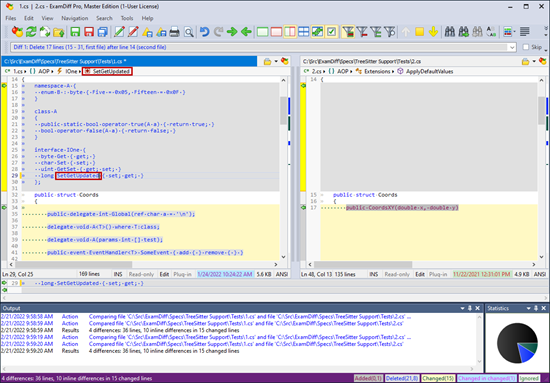Toggle synchronized scrolling icon

click(x=317, y=32)
